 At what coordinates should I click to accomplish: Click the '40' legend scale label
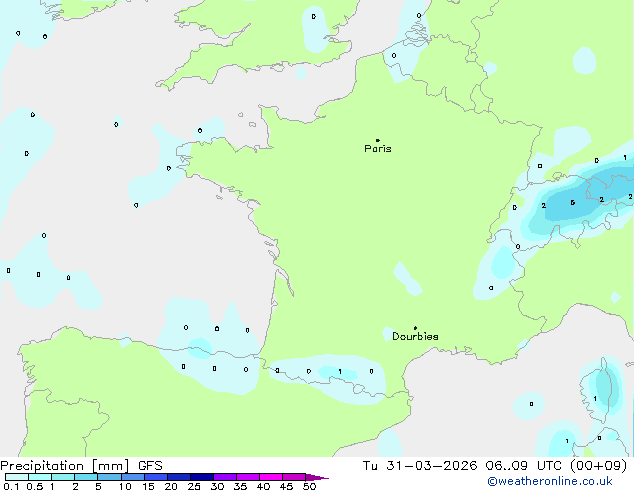[263, 486]
